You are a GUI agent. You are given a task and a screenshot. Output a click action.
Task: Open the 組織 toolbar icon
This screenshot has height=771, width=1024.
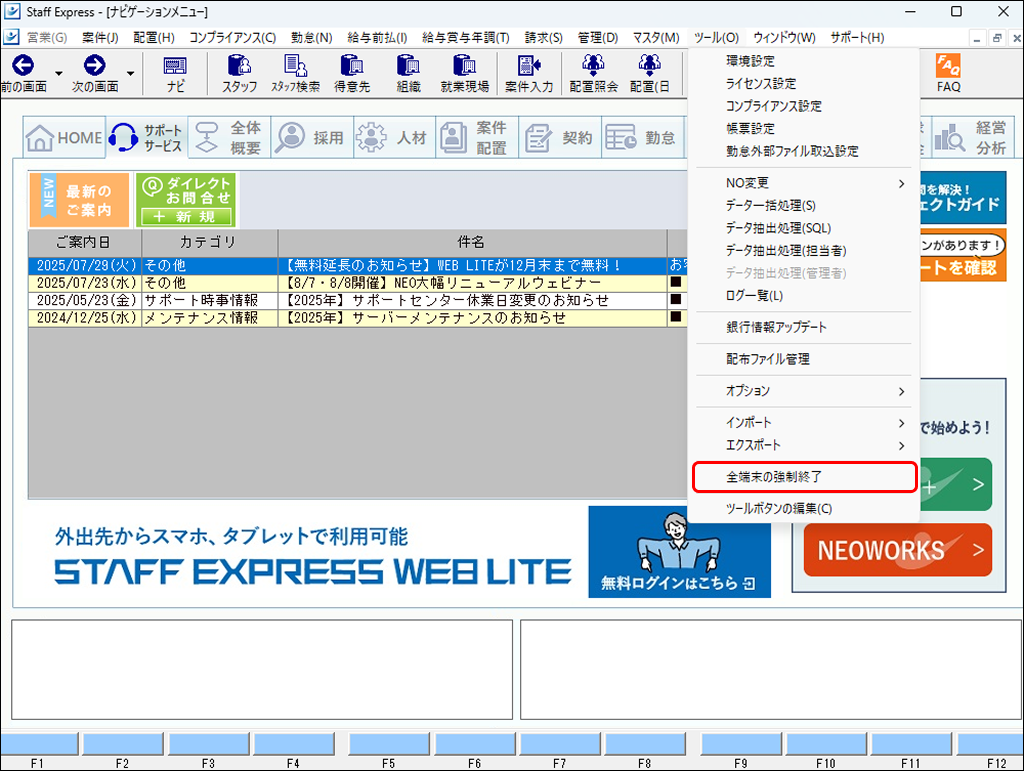coord(408,74)
